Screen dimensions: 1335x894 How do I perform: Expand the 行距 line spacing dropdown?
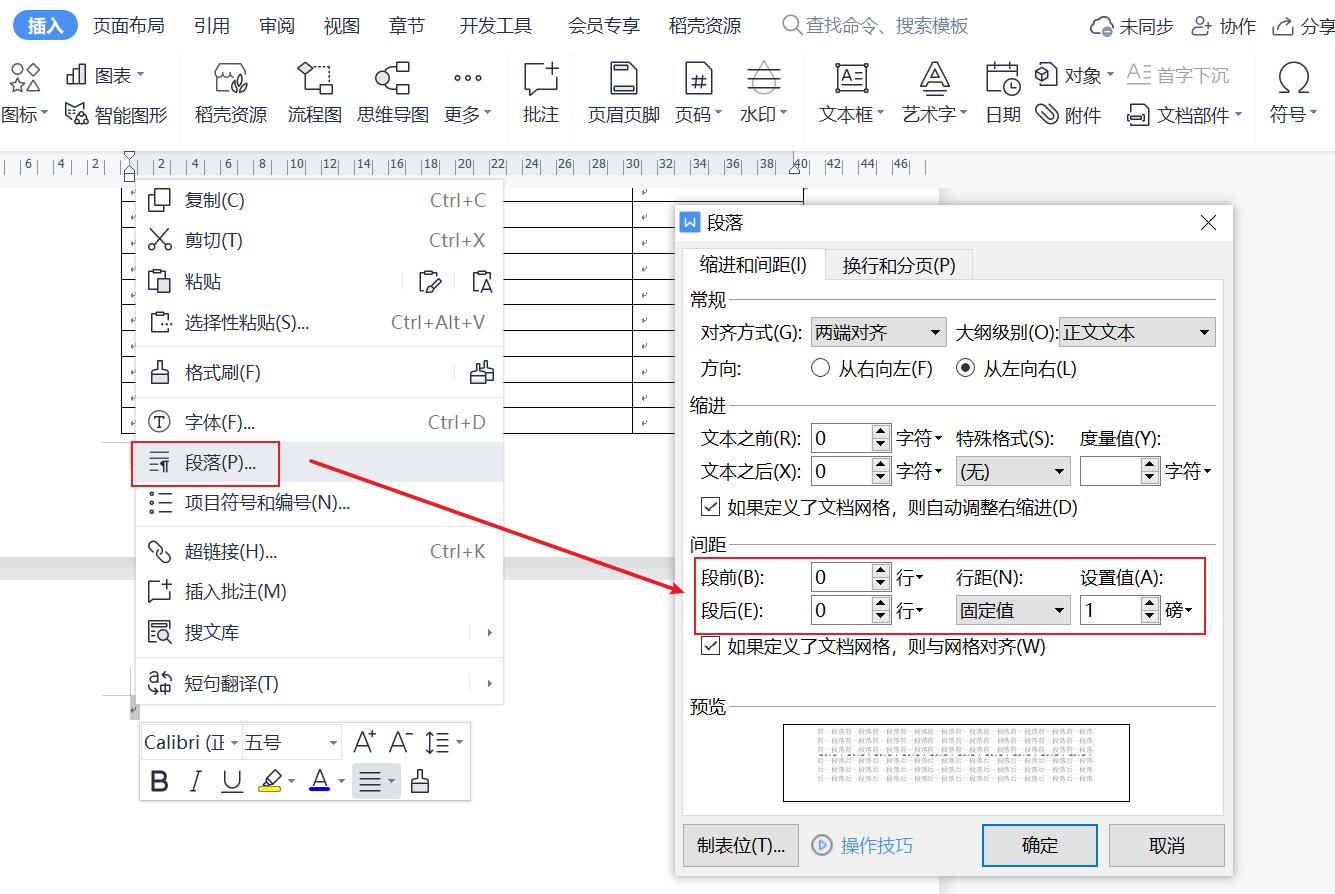tap(1013, 610)
